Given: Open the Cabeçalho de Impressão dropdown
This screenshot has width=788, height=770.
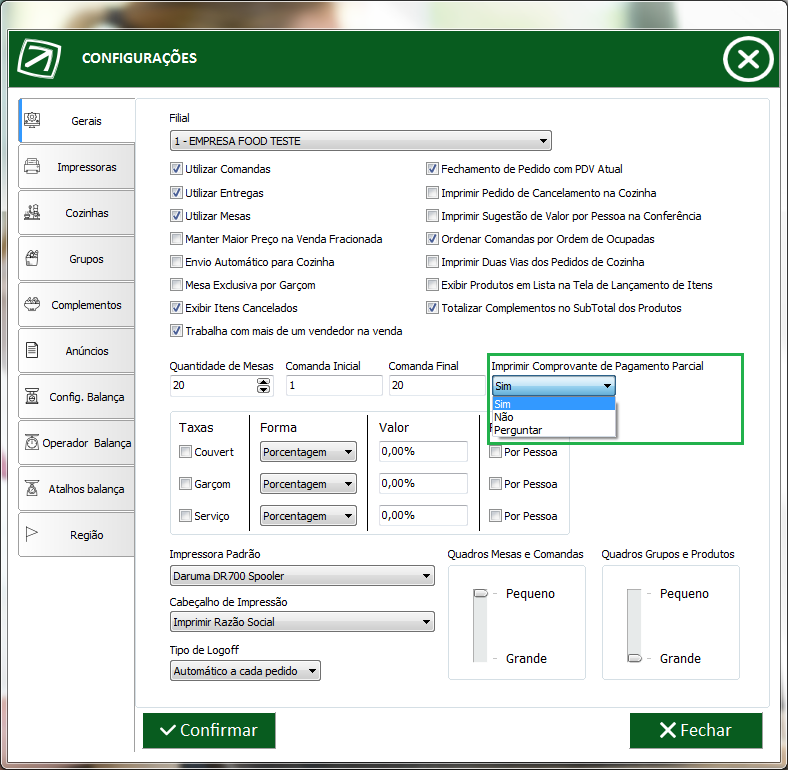Looking at the screenshot, I should [x=302, y=622].
